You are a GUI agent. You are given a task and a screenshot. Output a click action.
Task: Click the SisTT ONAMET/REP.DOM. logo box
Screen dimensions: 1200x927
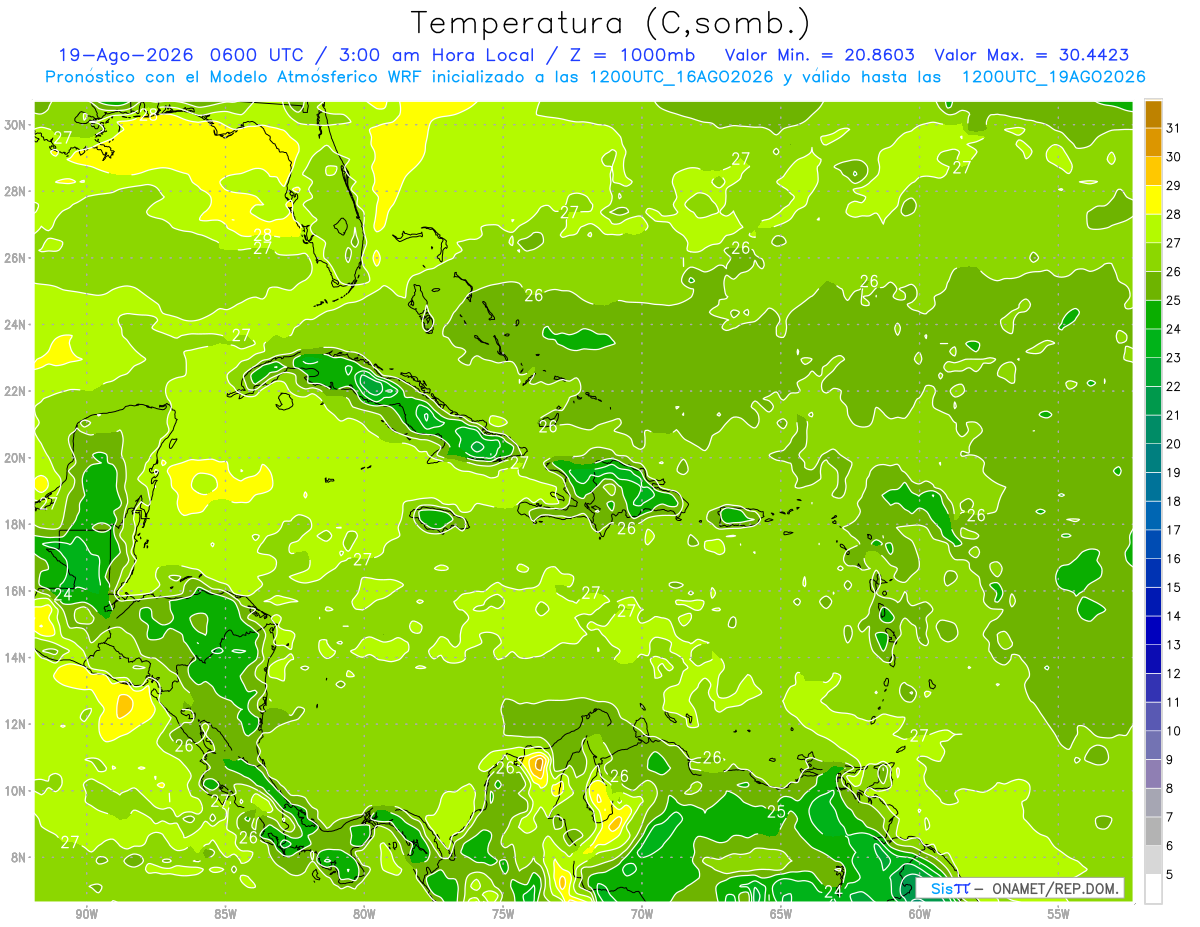coord(1019,888)
